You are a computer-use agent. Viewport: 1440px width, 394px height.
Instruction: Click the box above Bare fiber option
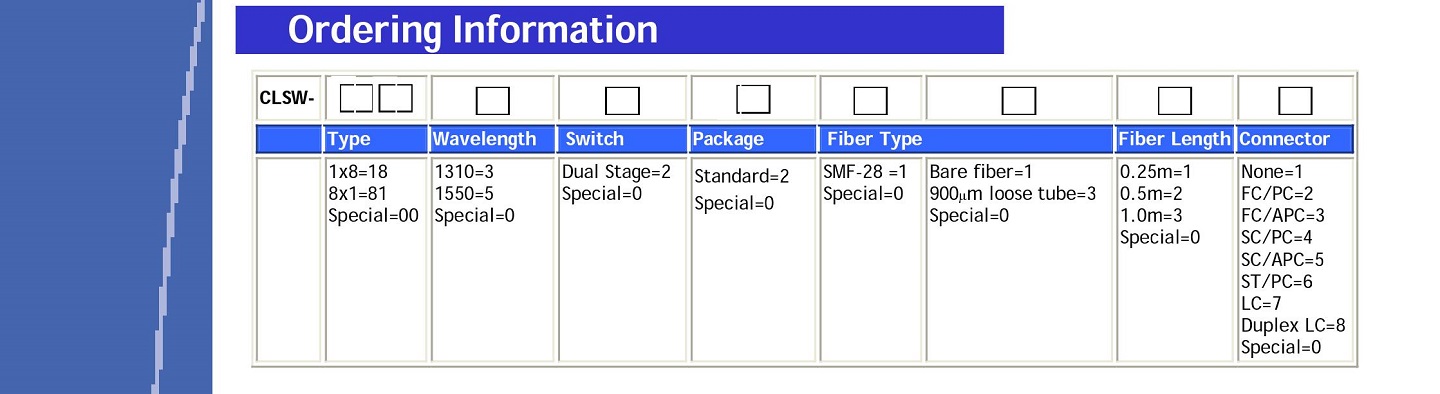click(x=1019, y=100)
